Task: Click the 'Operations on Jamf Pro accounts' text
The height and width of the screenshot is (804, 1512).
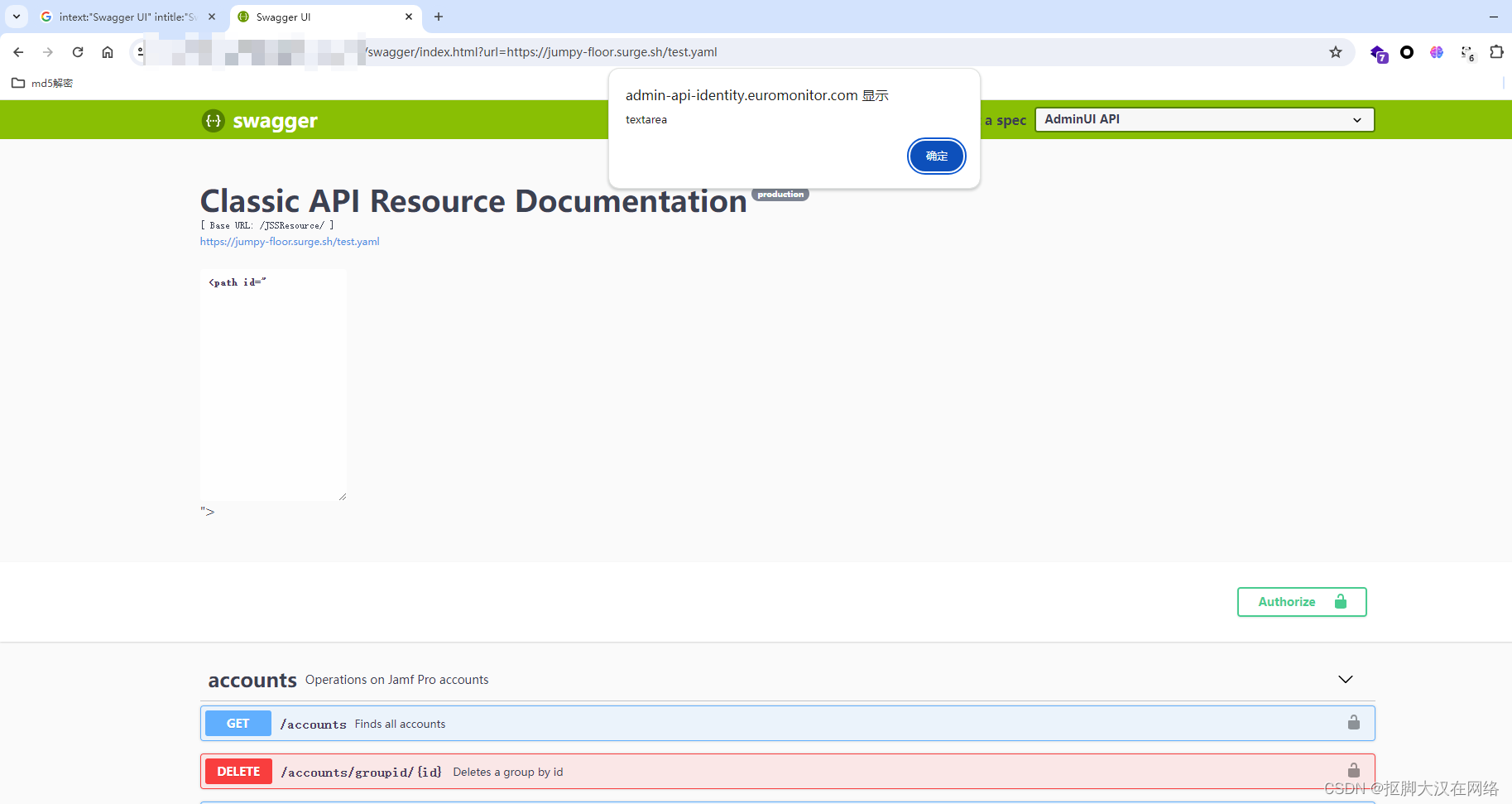Action: click(397, 680)
